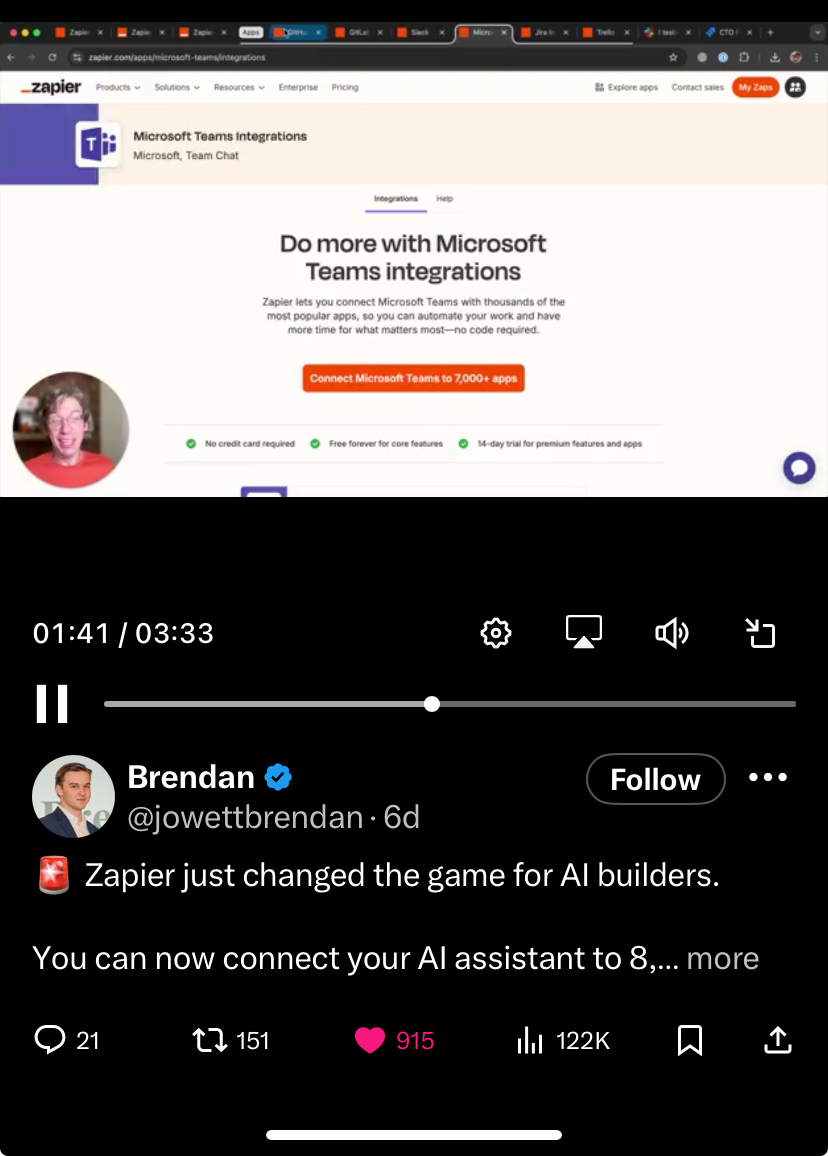Mute the video with the speaker icon
The width and height of the screenshot is (828, 1156).
(672, 633)
